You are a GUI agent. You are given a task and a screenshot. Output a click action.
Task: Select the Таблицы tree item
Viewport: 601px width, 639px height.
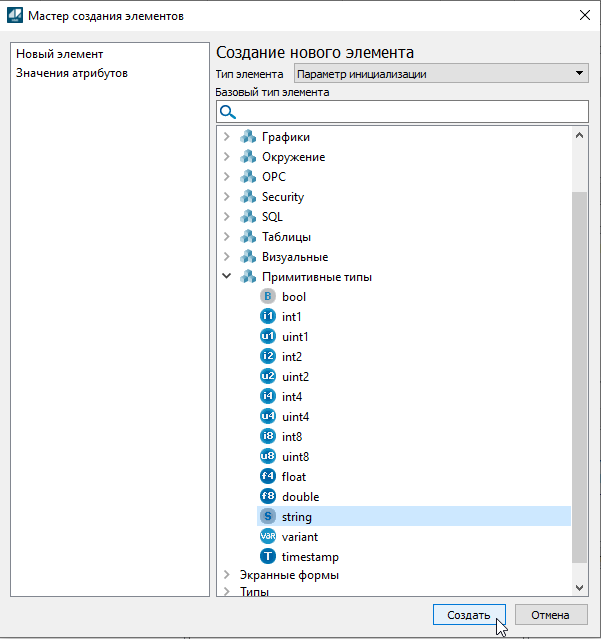click(x=286, y=237)
